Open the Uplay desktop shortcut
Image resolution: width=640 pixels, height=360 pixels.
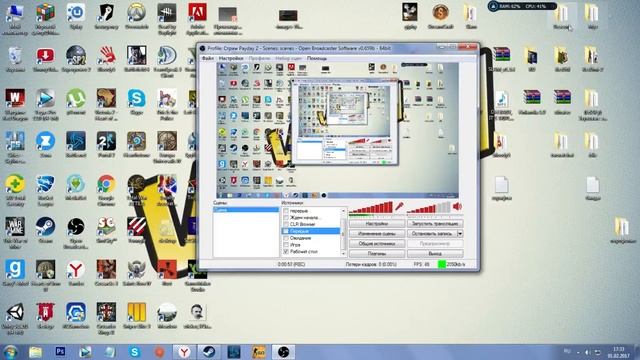(x=76, y=16)
